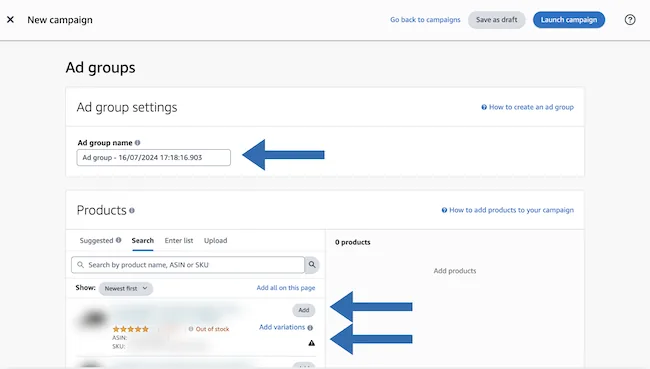Focus the Ad group name field

click(153, 158)
